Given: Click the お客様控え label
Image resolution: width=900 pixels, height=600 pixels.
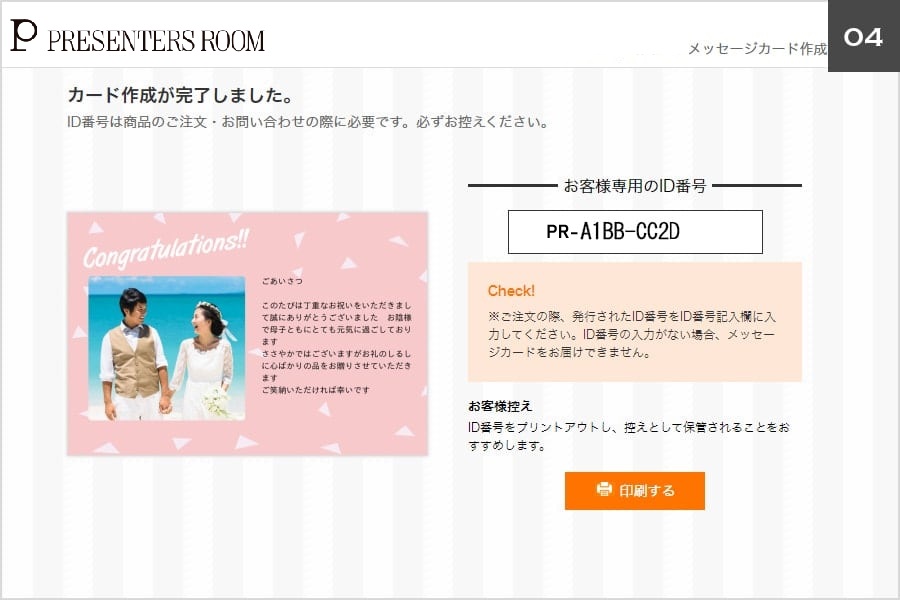Looking at the screenshot, I should pos(500,407).
